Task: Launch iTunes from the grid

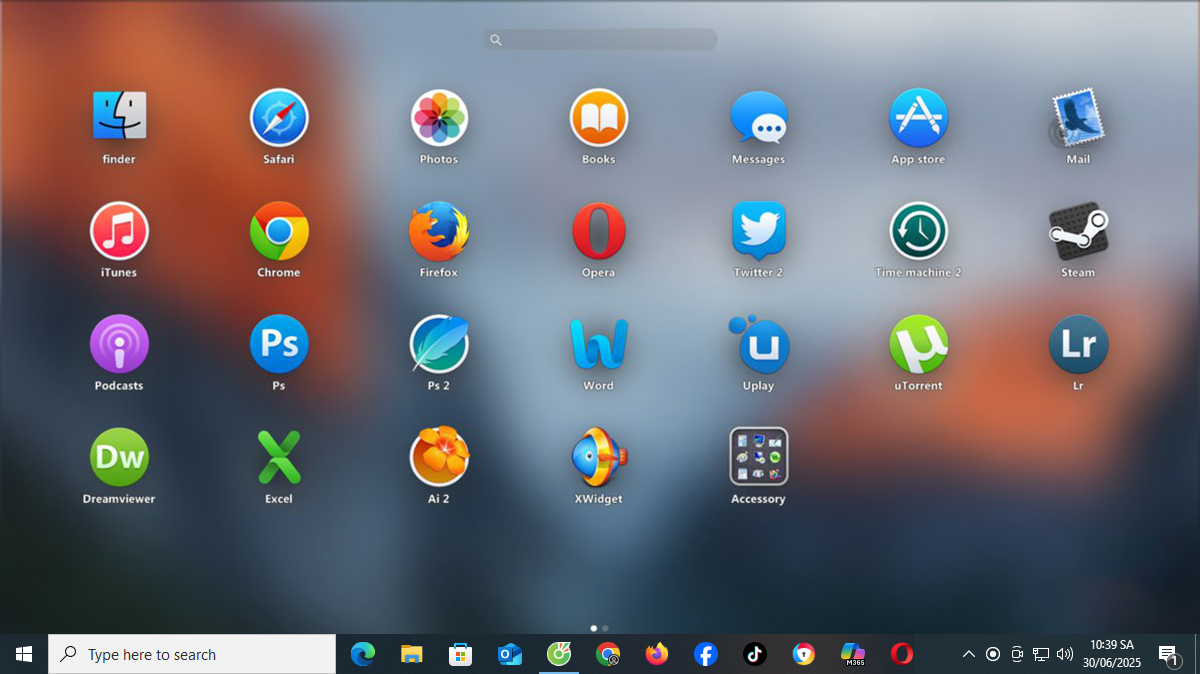Action: pyautogui.click(x=119, y=230)
